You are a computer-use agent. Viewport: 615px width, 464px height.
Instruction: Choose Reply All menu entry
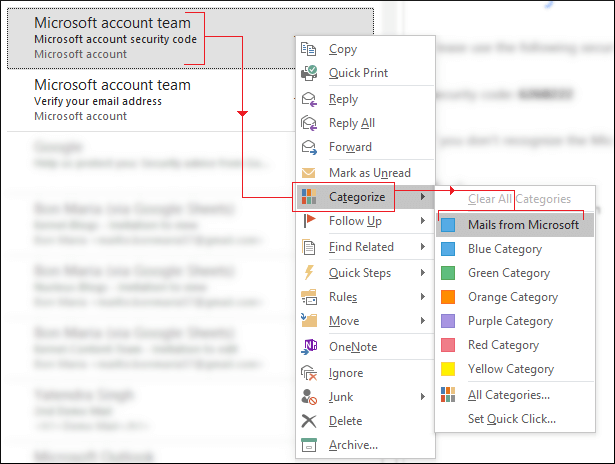click(x=365, y=123)
